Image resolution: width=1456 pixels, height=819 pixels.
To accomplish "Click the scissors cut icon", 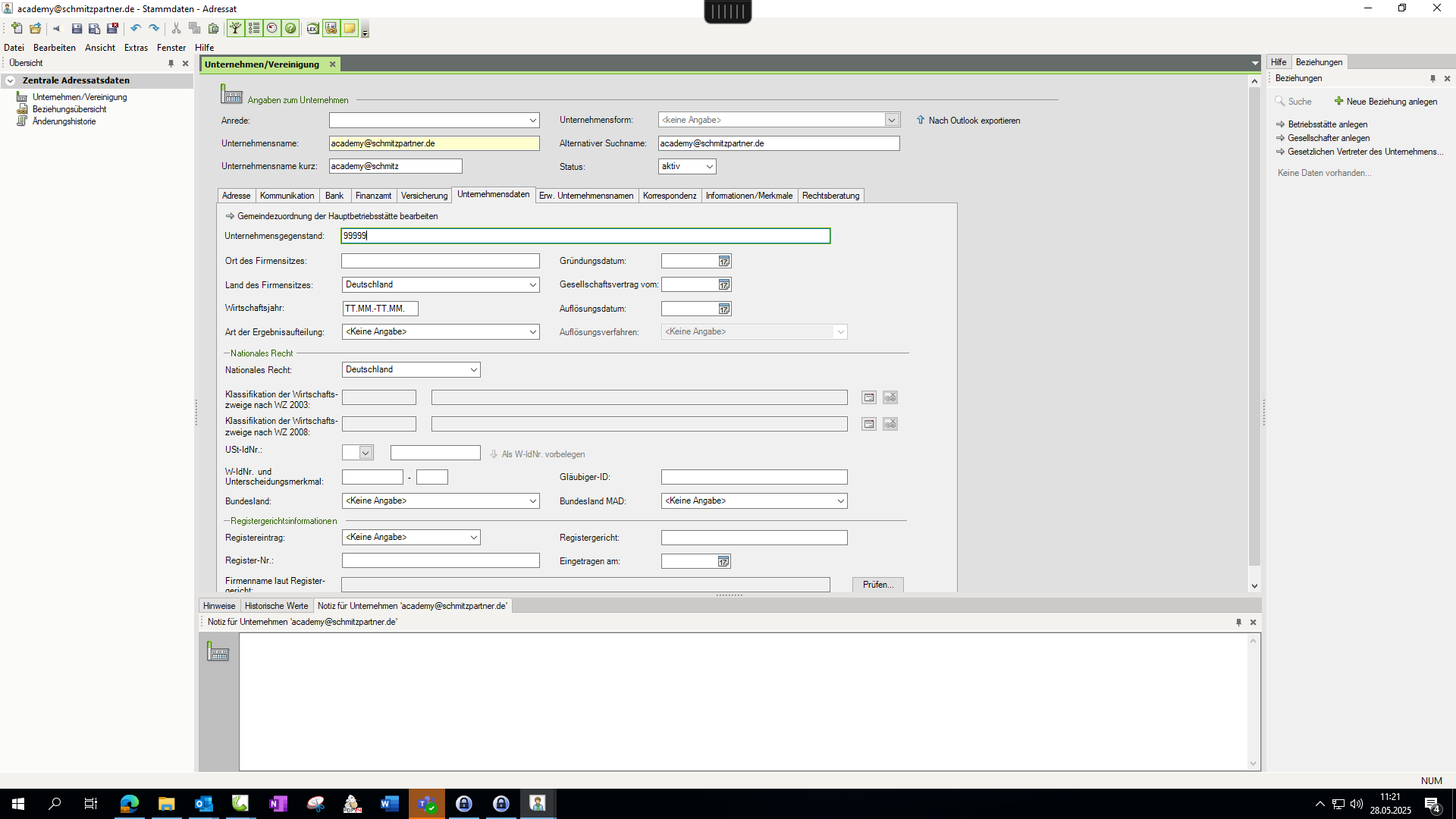I will [x=176, y=29].
